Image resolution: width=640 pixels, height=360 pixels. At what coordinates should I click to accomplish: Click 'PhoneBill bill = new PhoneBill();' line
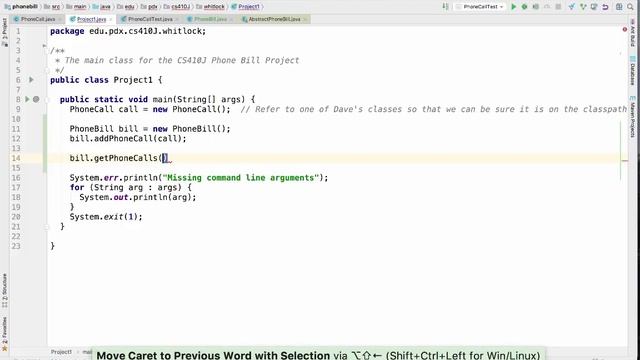[150, 129]
